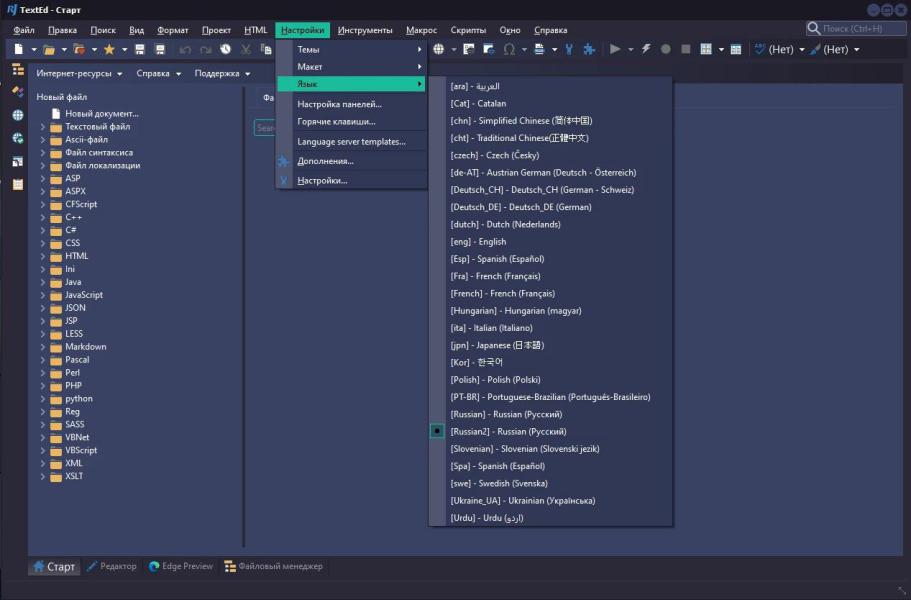This screenshot has width=911, height=600.
Task: Open the Файл menu
Action: (24, 30)
